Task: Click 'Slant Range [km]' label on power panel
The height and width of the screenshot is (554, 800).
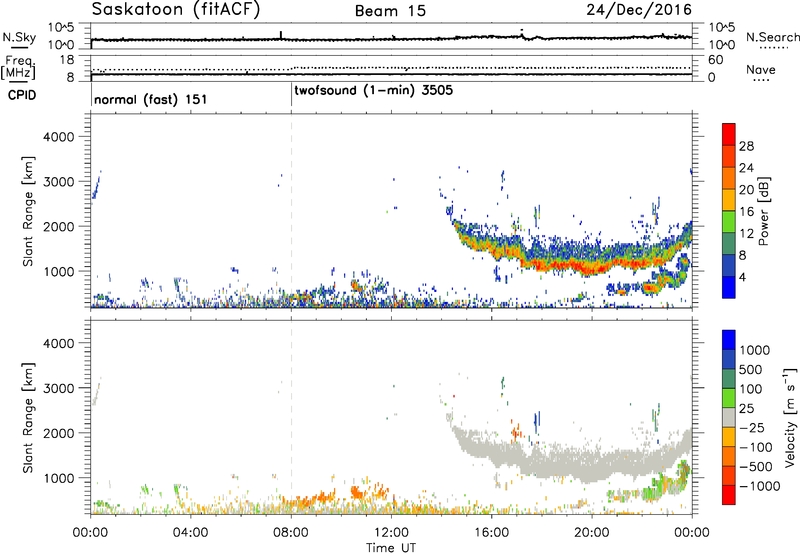Action: pos(28,211)
